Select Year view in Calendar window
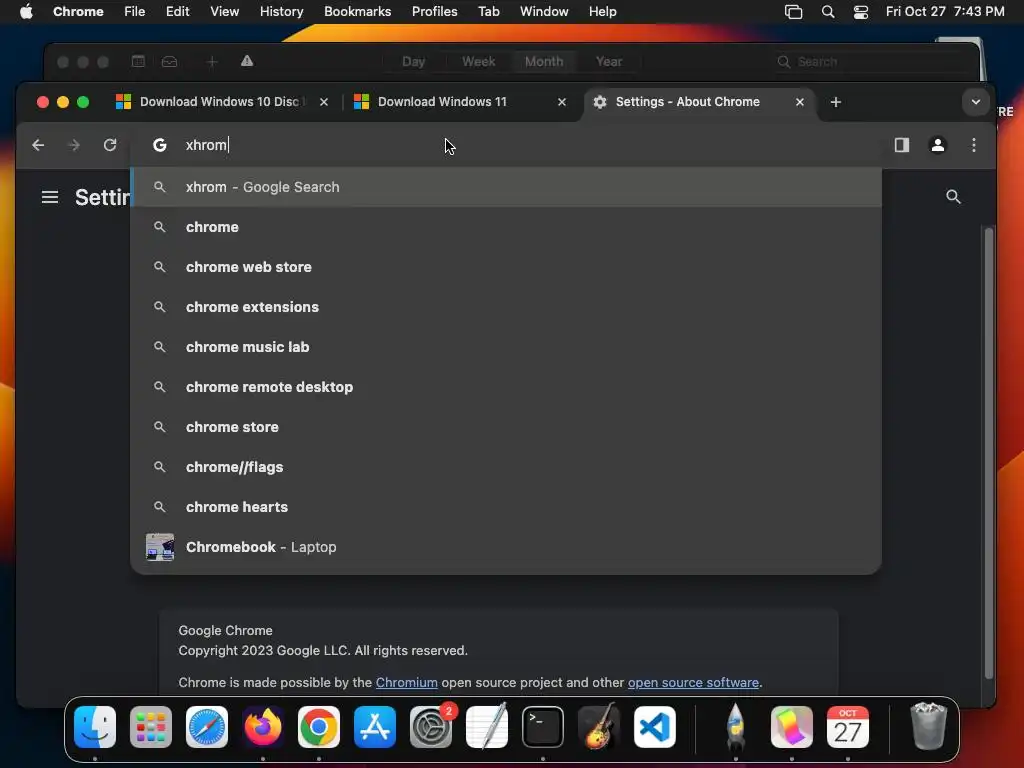 click(x=609, y=61)
